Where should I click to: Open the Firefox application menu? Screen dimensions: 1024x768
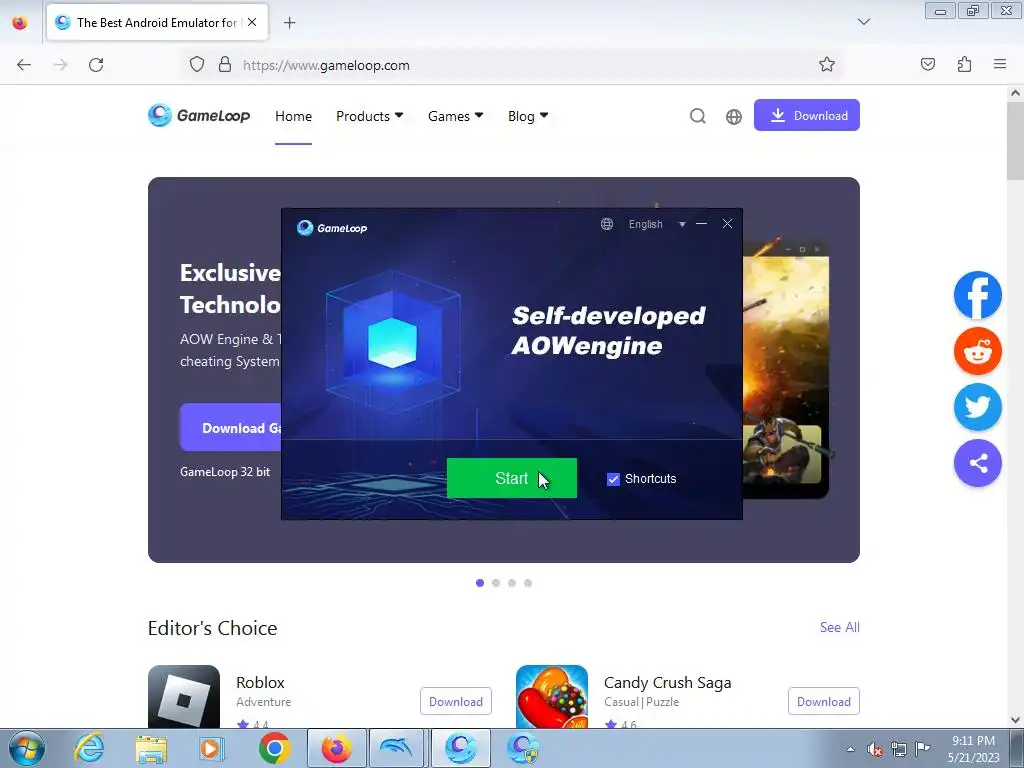[1000, 64]
